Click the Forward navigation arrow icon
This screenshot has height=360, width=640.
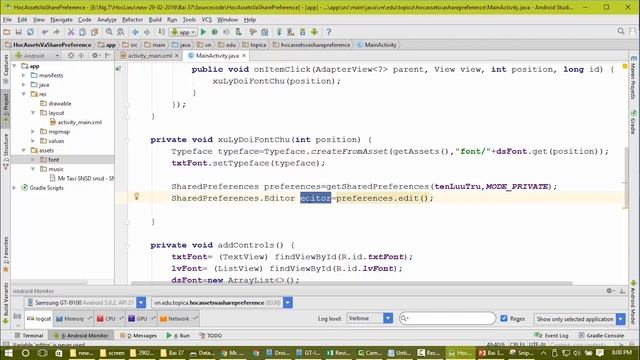[147, 32]
